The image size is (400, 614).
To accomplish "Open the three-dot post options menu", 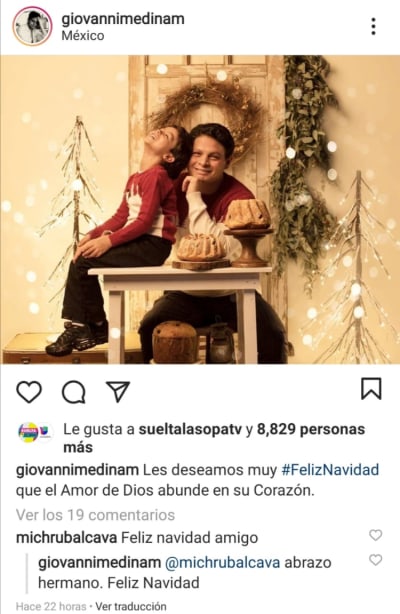I will click(x=373, y=26).
